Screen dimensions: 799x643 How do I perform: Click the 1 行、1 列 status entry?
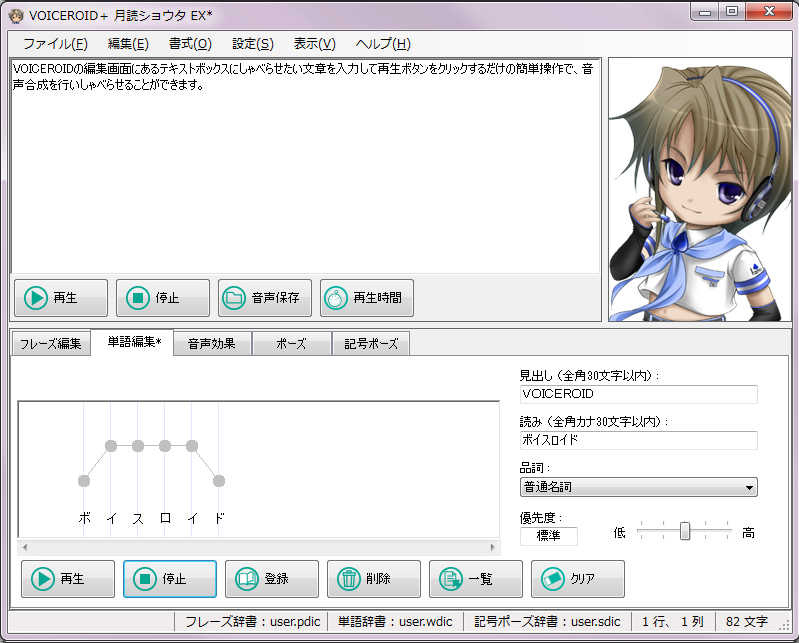point(673,622)
